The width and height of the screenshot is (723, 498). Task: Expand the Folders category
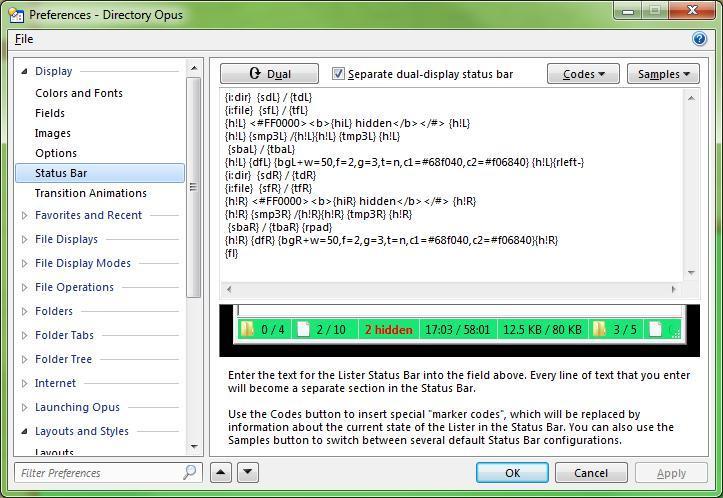pyautogui.click(x=24, y=311)
